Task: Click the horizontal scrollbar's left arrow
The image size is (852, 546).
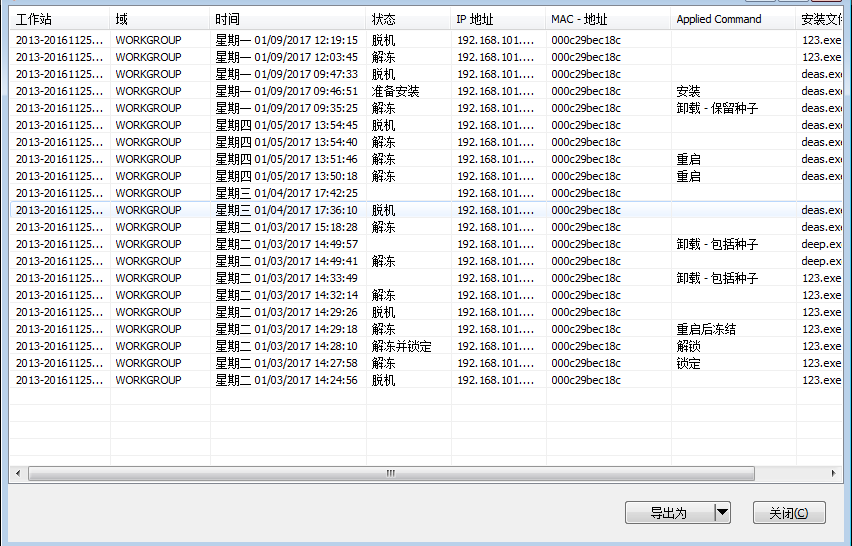Action: tap(16, 473)
